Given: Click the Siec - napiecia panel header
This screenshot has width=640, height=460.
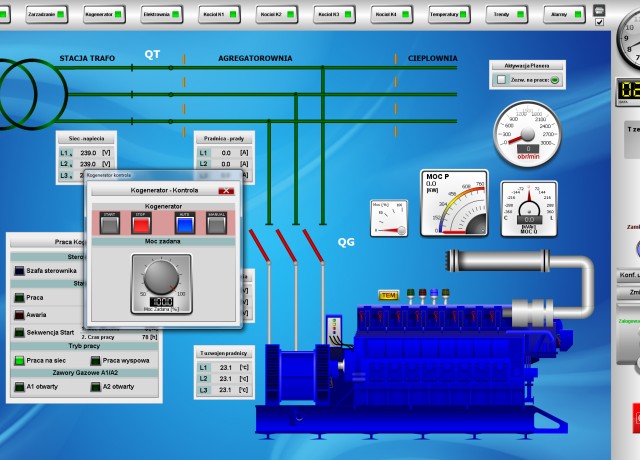Looking at the screenshot, I should pyautogui.click(x=86, y=139).
